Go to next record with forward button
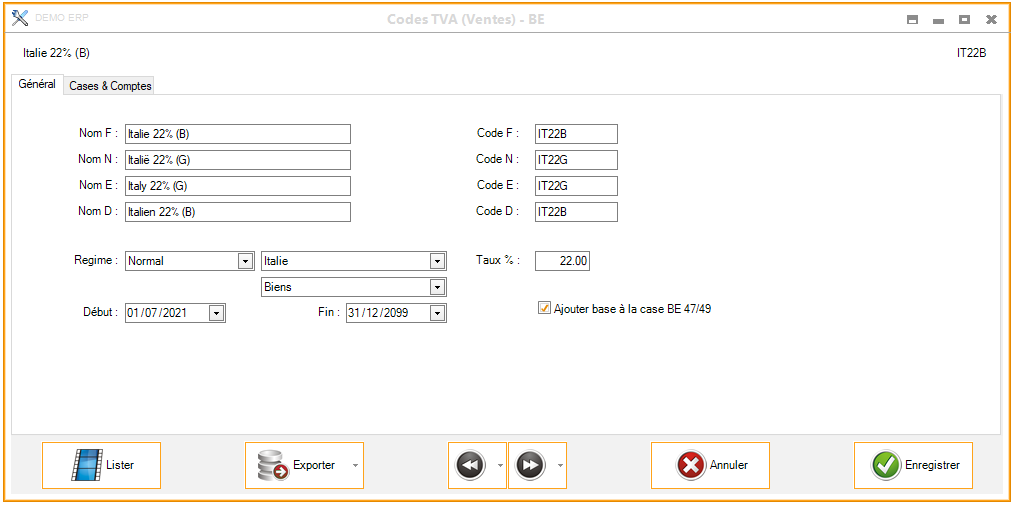The height and width of the screenshot is (505, 1014). click(x=530, y=465)
